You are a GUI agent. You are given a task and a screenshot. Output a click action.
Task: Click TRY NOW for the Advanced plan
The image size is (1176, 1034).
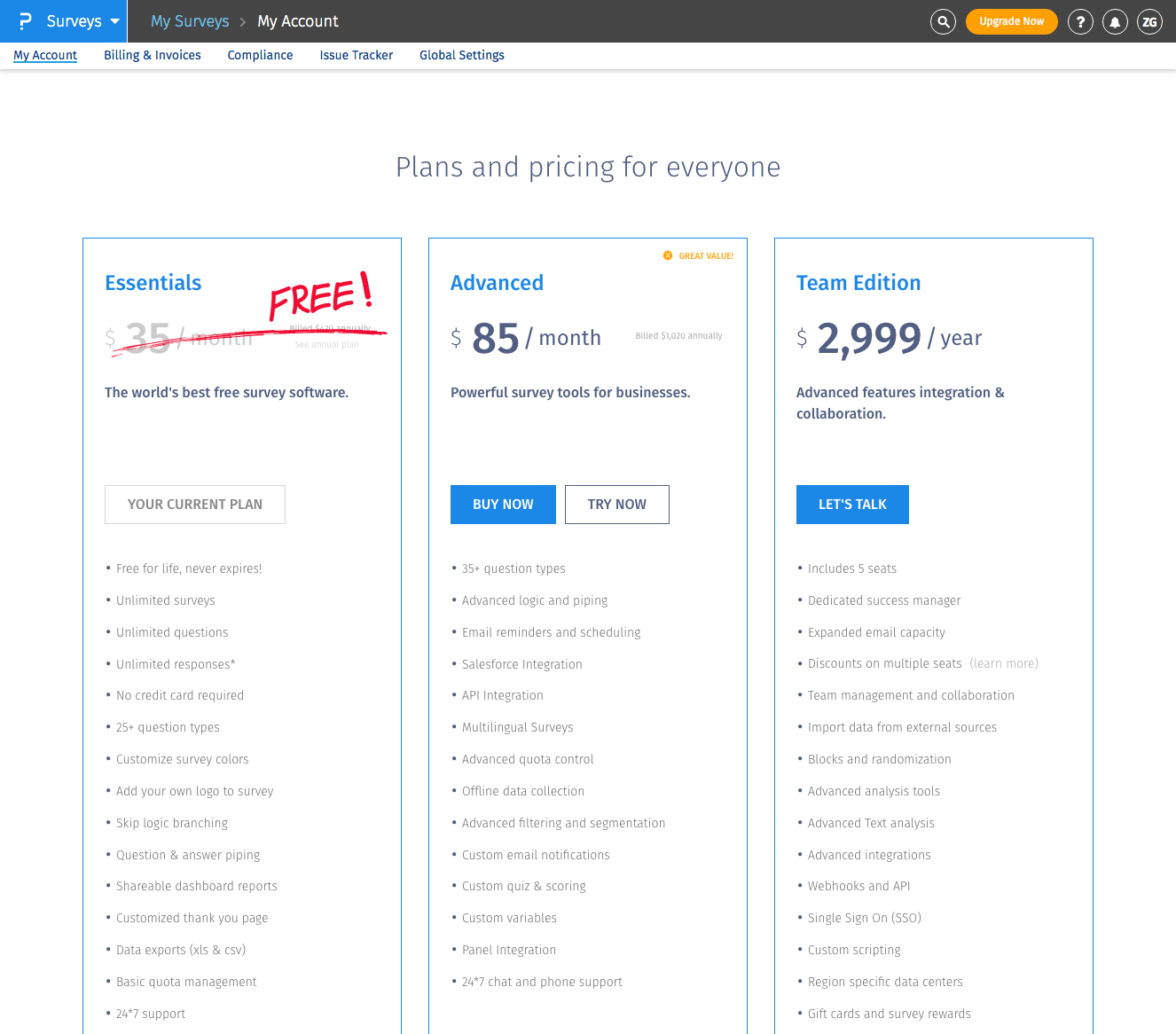coord(616,504)
